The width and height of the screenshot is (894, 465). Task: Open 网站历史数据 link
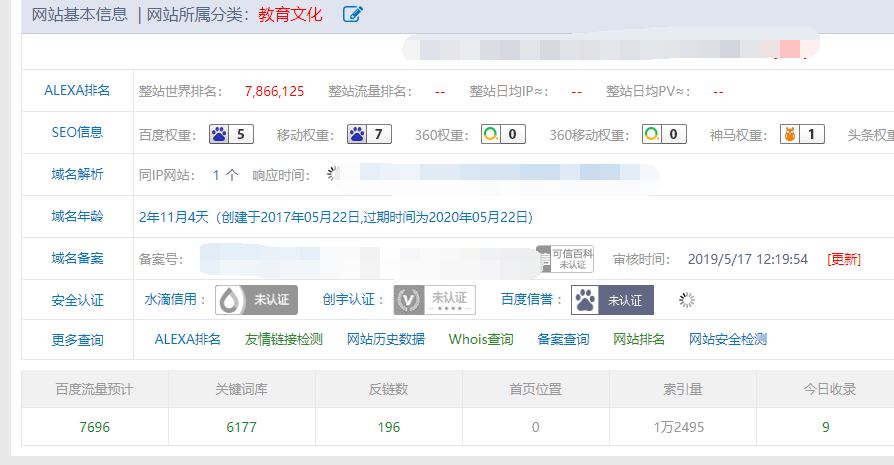tap(386, 340)
